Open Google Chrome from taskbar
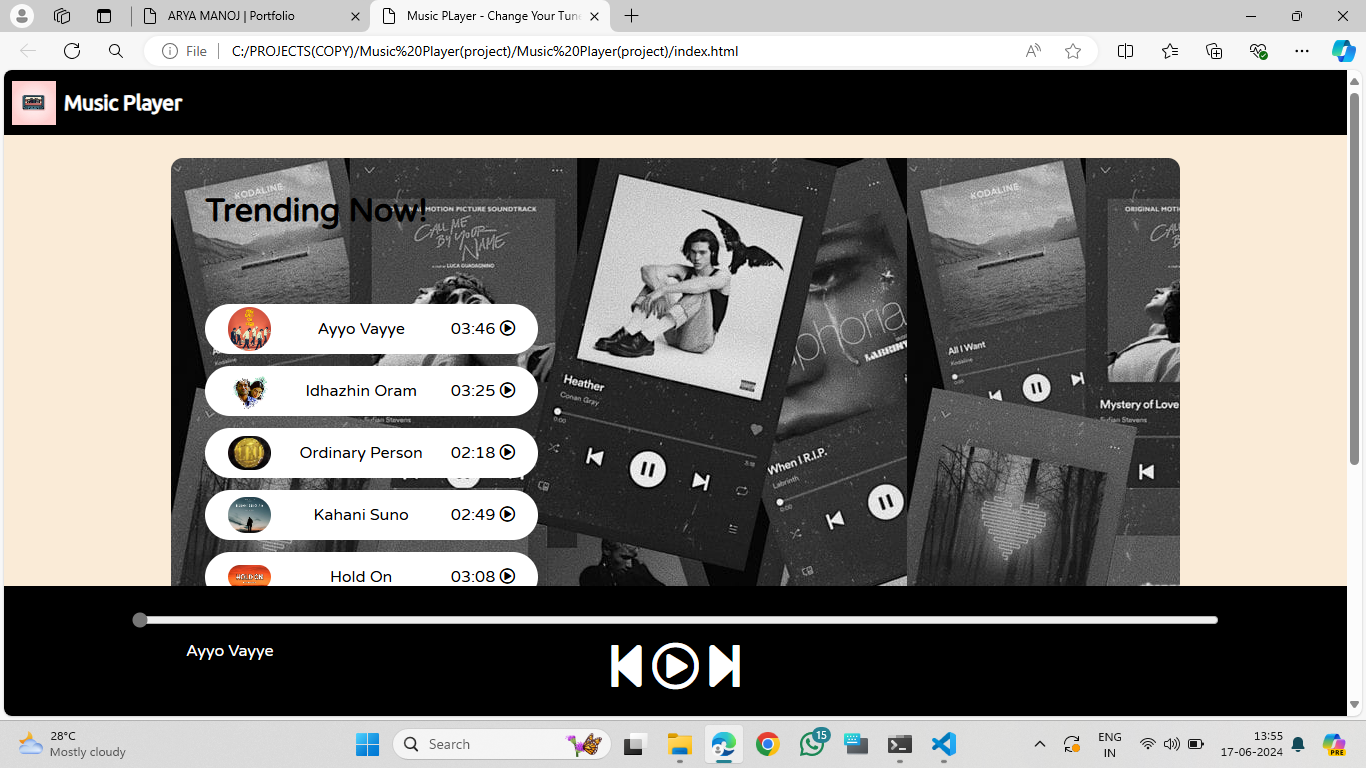This screenshot has width=1366, height=768. point(768,744)
